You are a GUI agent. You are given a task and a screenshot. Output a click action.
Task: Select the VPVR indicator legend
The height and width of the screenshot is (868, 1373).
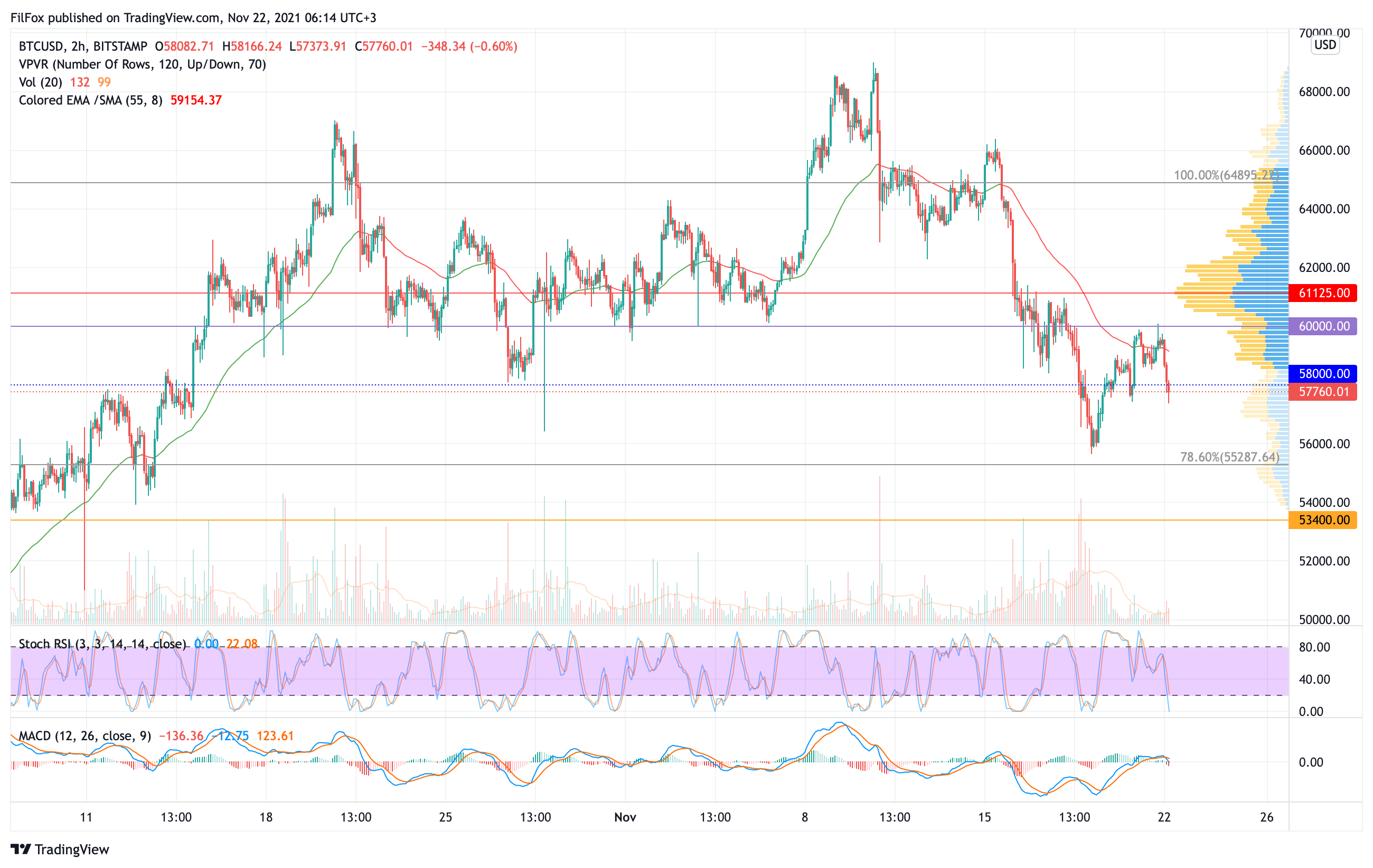click(x=142, y=64)
